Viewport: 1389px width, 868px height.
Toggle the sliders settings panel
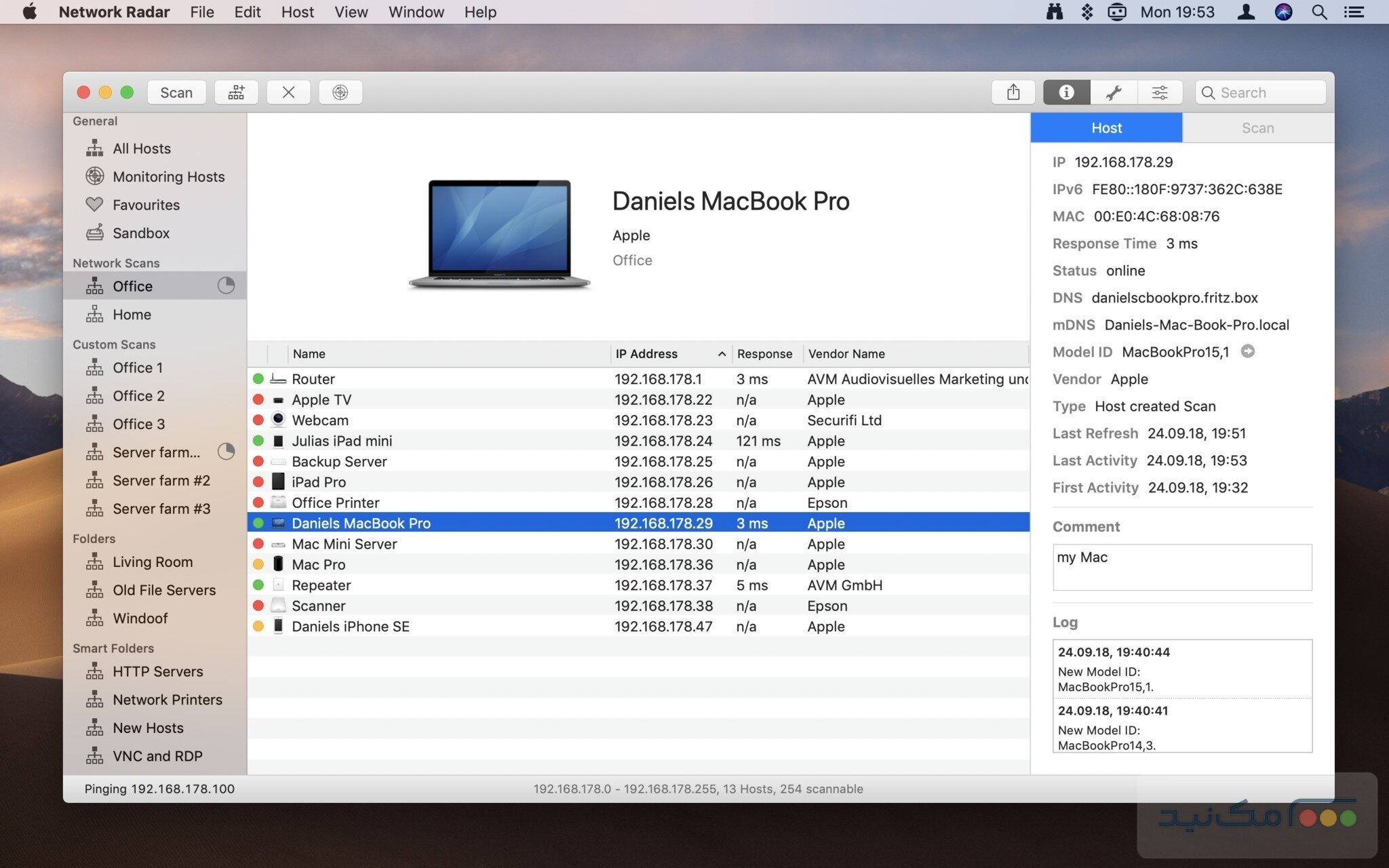tap(1160, 92)
